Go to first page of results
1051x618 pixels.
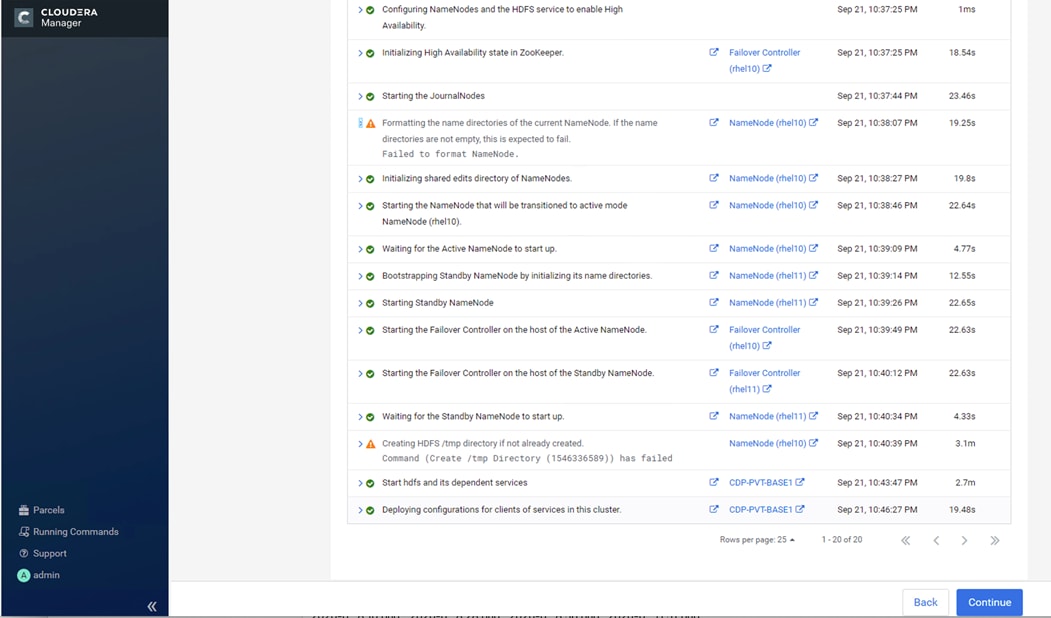(x=906, y=540)
